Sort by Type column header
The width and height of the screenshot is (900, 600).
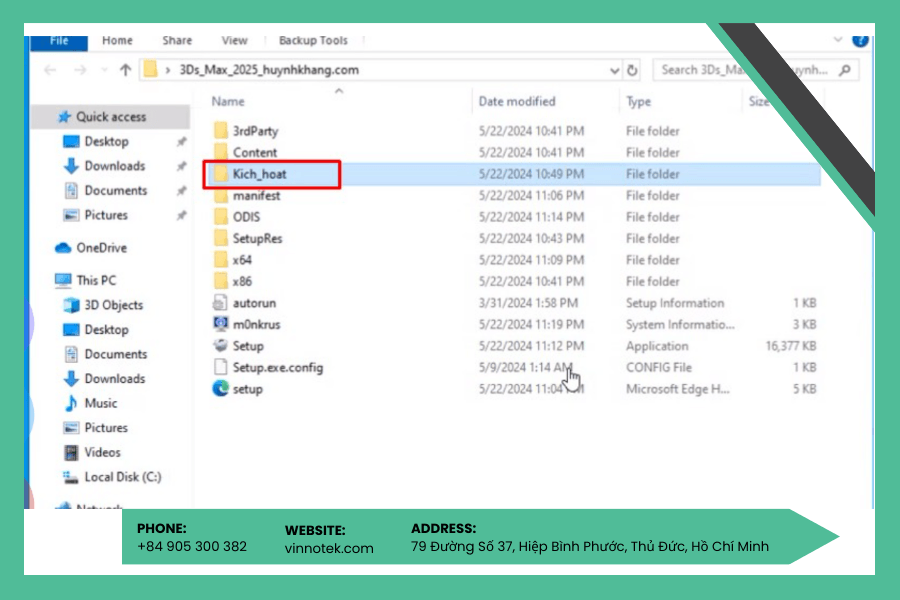click(638, 102)
